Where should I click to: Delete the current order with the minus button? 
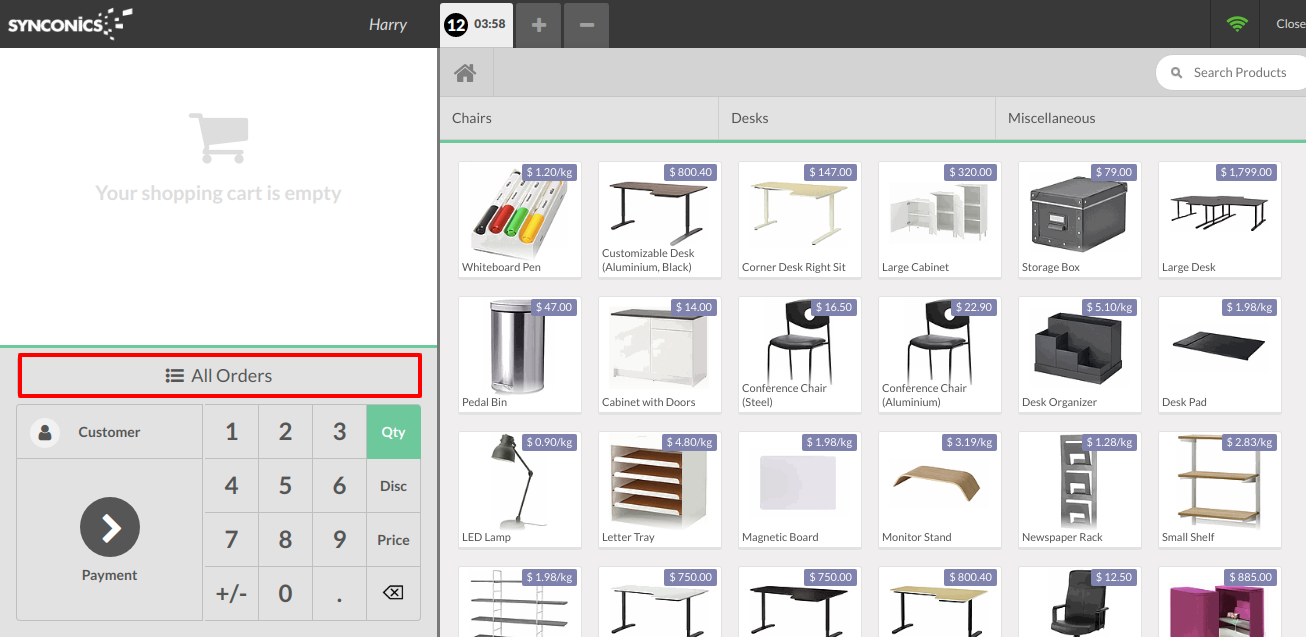[x=587, y=24]
